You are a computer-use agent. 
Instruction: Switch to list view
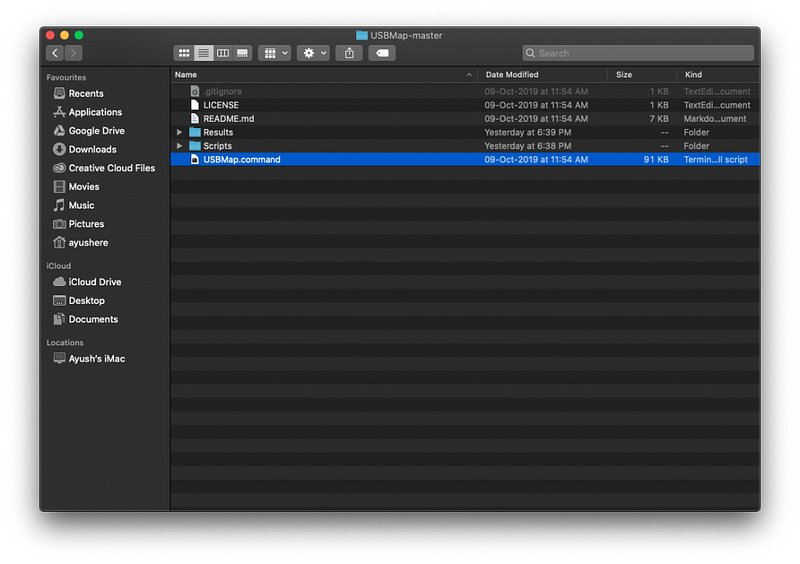(203, 53)
